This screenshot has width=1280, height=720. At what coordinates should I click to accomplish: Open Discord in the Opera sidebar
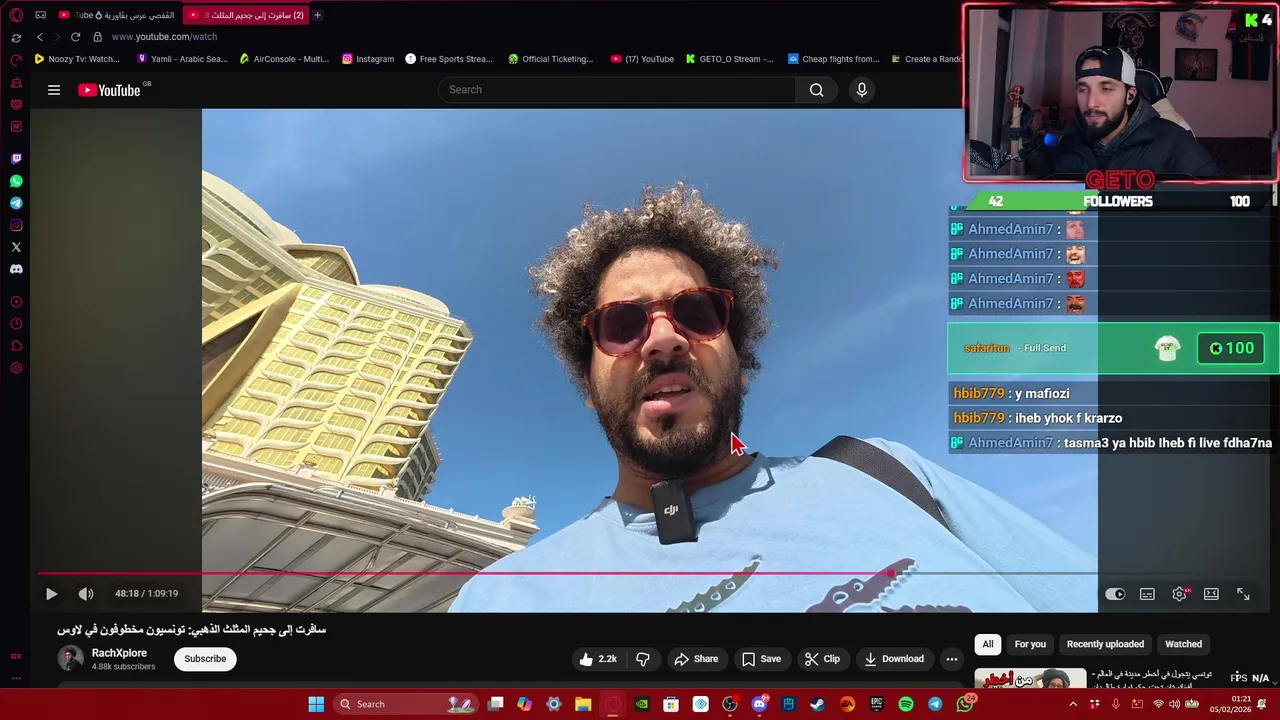(x=16, y=269)
